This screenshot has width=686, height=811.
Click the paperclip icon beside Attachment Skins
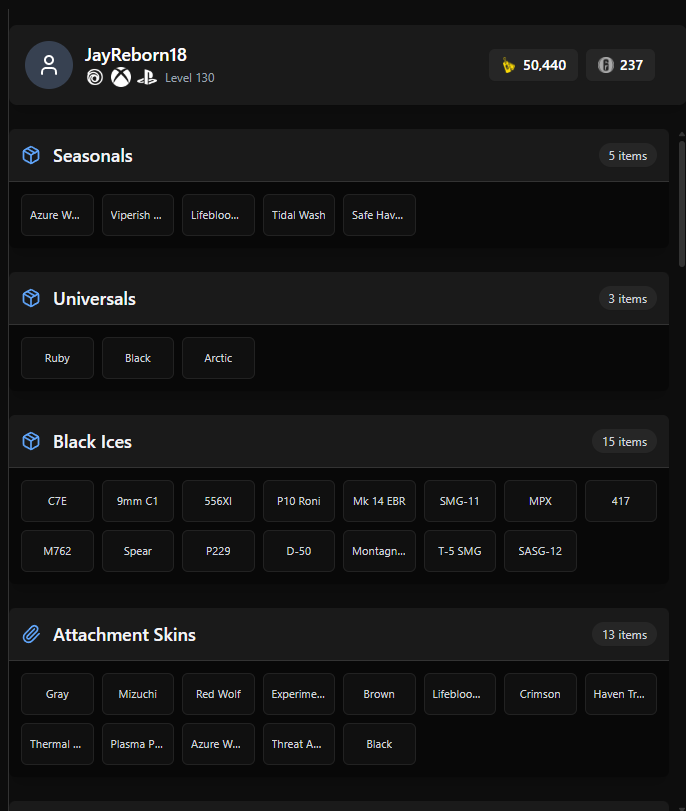(31, 634)
